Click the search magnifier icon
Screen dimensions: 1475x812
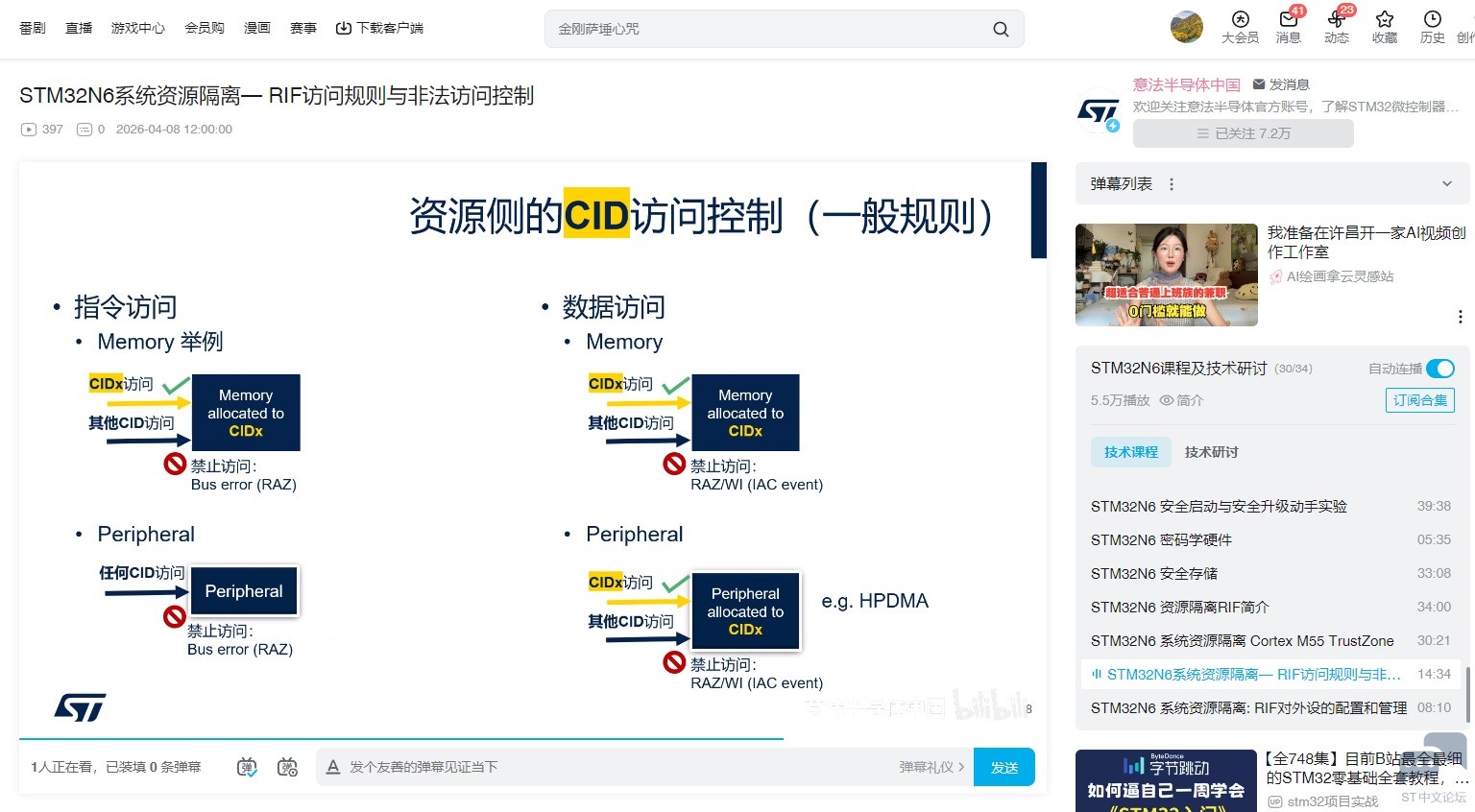[1001, 29]
